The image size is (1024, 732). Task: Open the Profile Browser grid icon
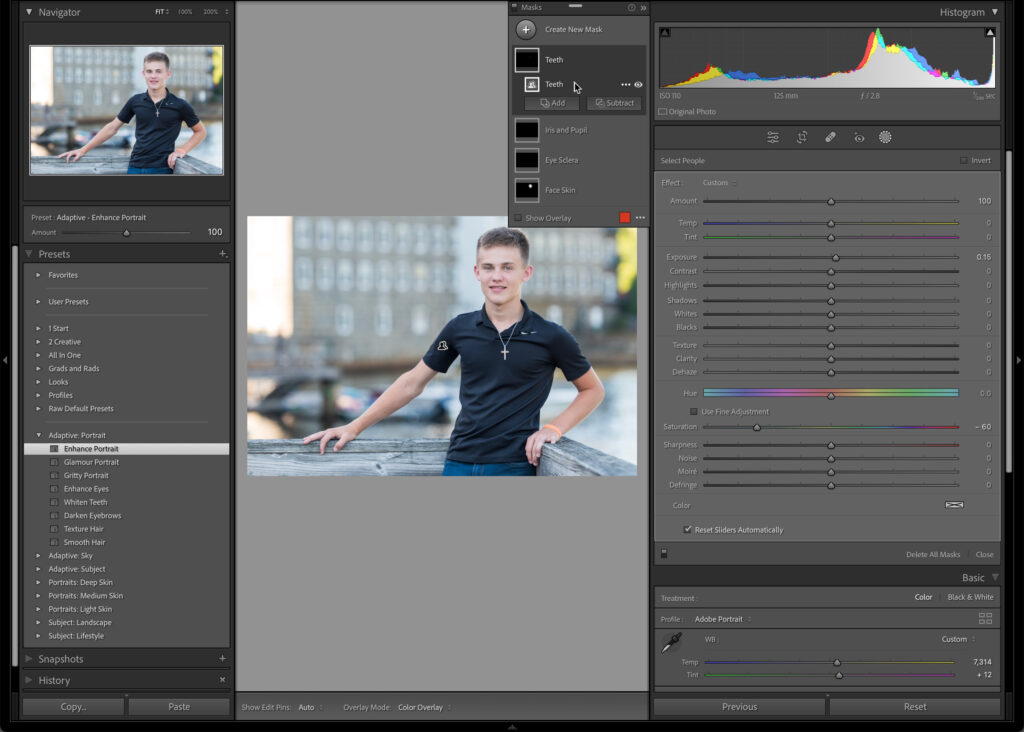pyautogui.click(x=985, y=619)
